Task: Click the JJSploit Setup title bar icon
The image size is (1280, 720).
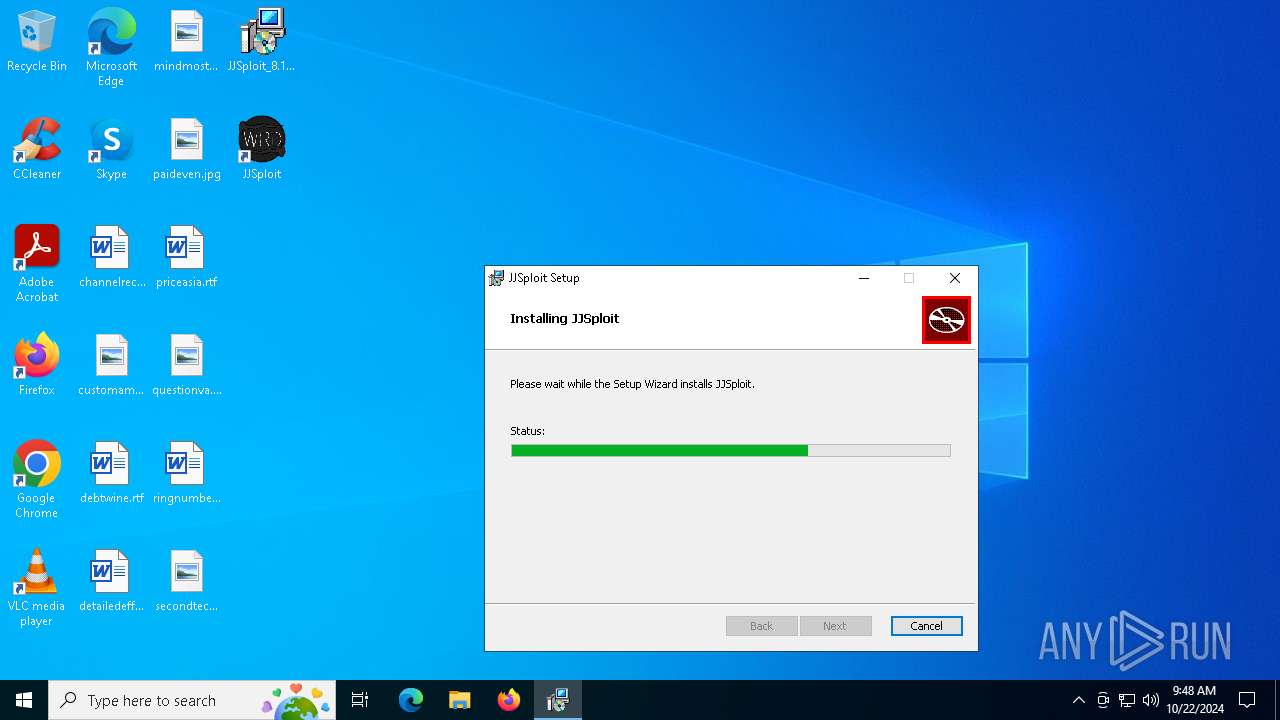Action: (x=496, y=278)
